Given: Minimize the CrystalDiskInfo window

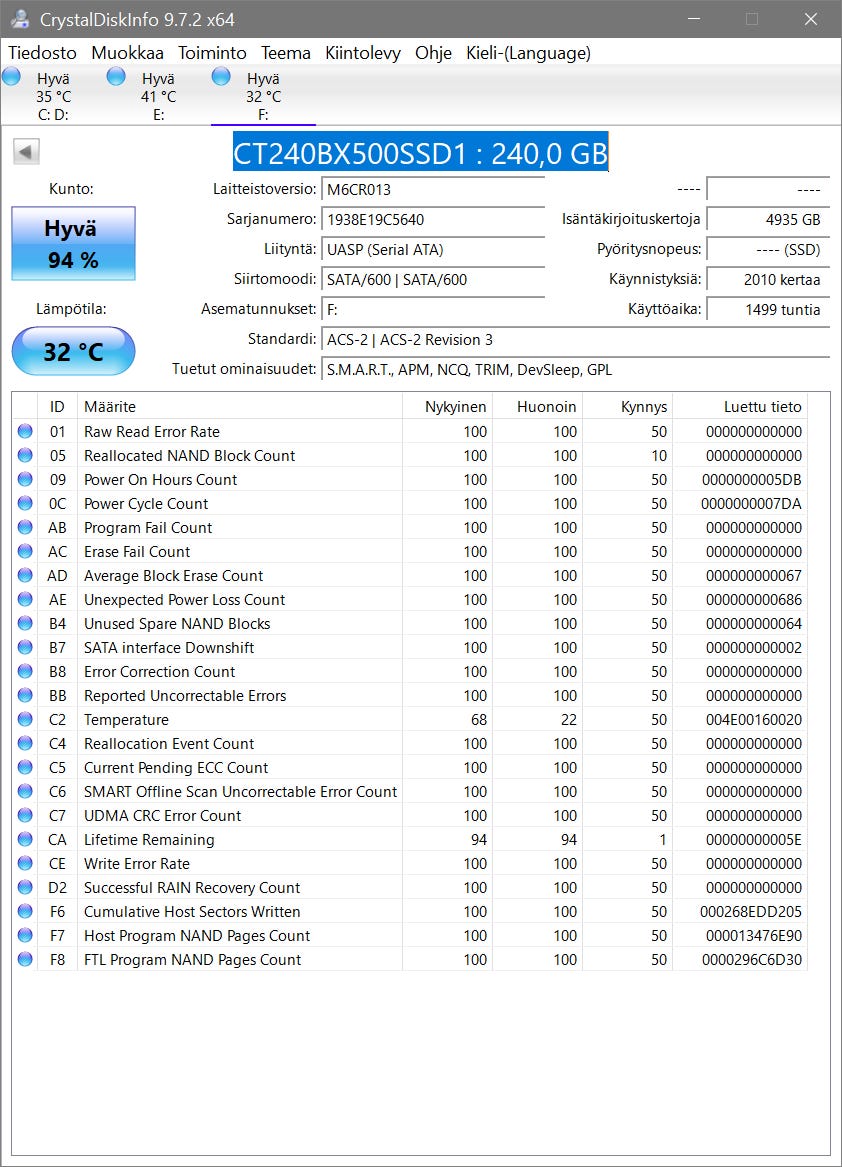Looking at the screenshot, I should [x=694, y=19].
